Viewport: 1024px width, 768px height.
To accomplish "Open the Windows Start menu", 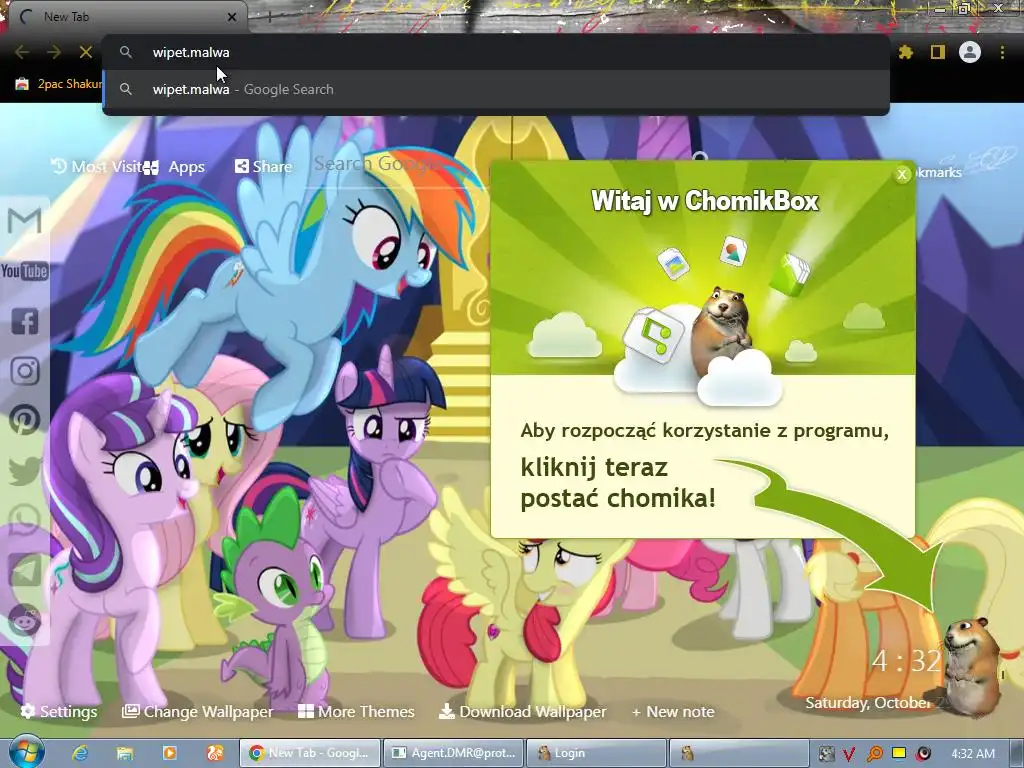I will [25, 753].
